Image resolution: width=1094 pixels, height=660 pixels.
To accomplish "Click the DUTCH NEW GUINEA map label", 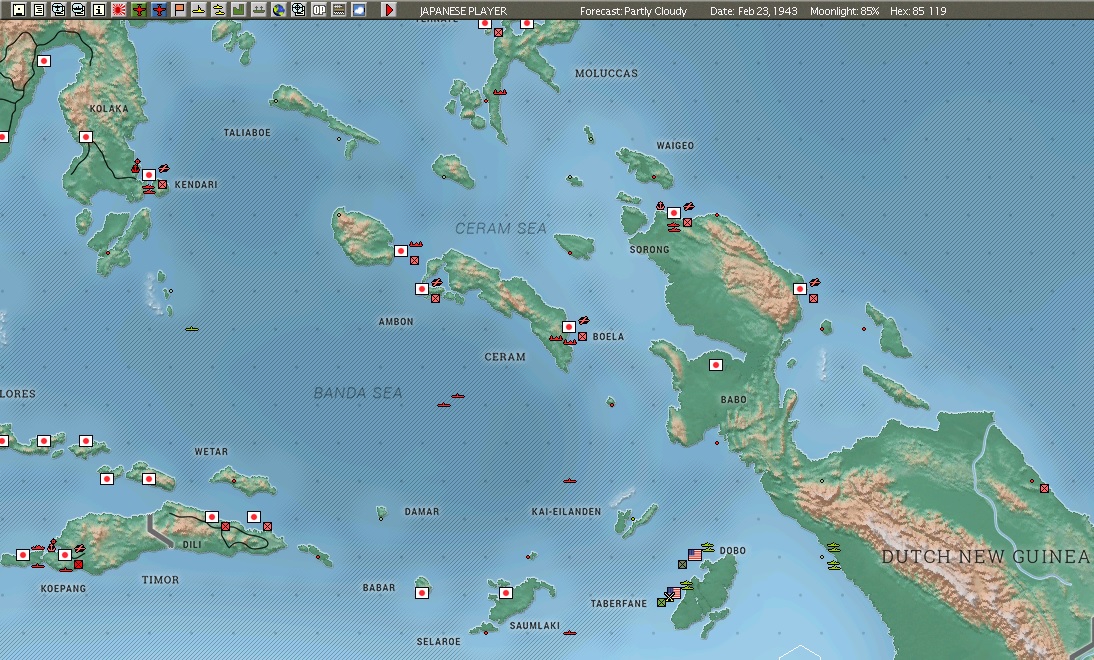I will coord(985,556).
